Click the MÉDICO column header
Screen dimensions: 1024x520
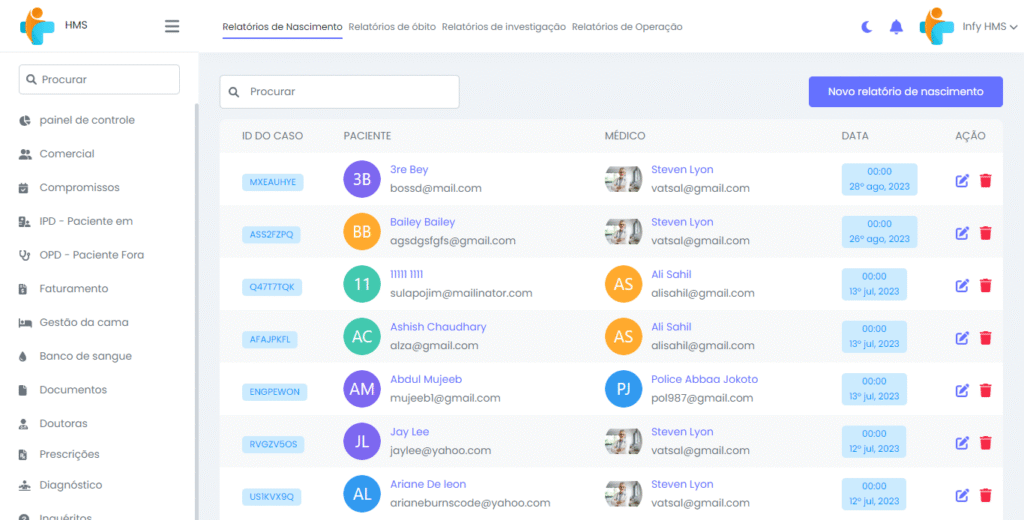click(625, 136)
